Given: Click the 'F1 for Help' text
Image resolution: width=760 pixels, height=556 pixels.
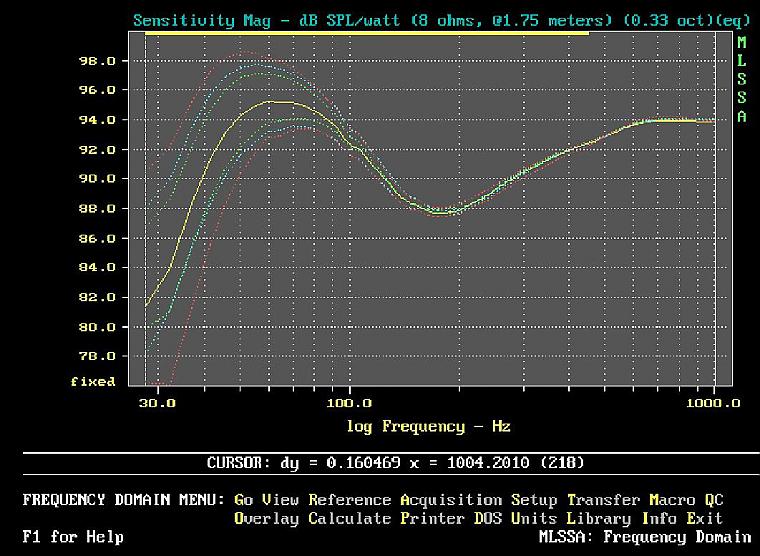Looking at the screenshot, I should click(73, 537).
